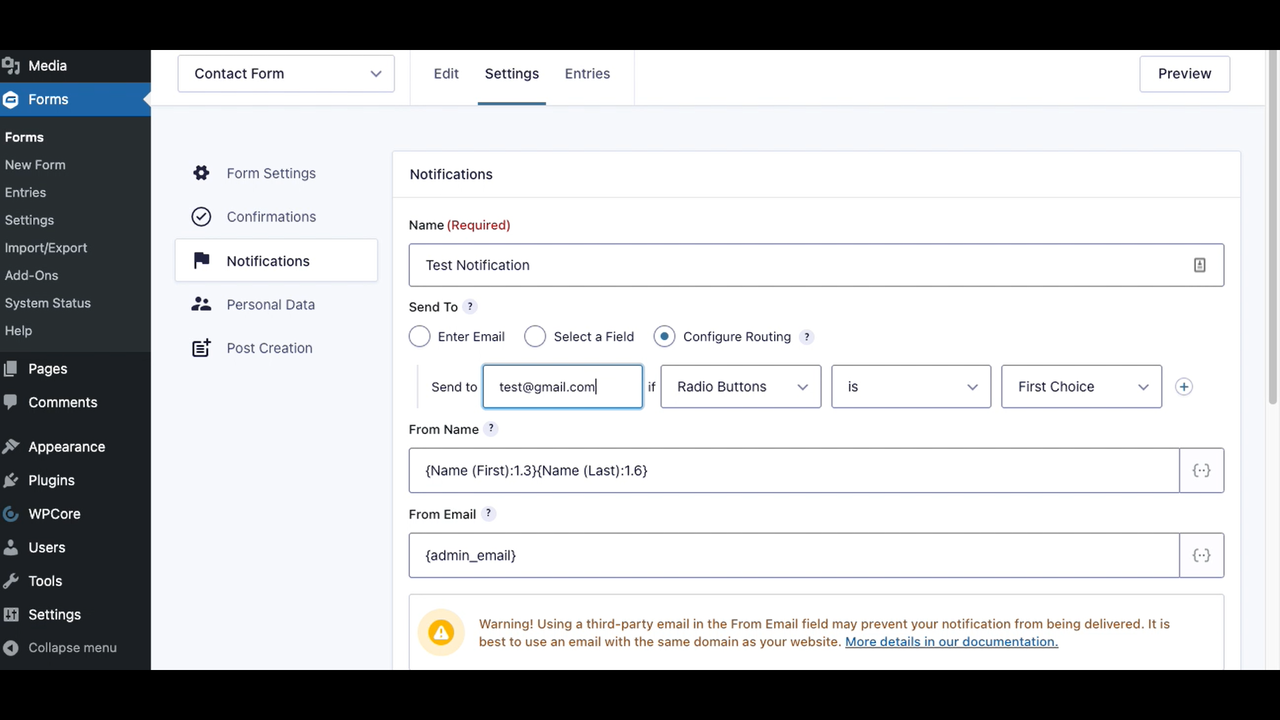1280x720 pixels.
Task: Select the Personal Data icon
Action: click(x=201, y=304)
